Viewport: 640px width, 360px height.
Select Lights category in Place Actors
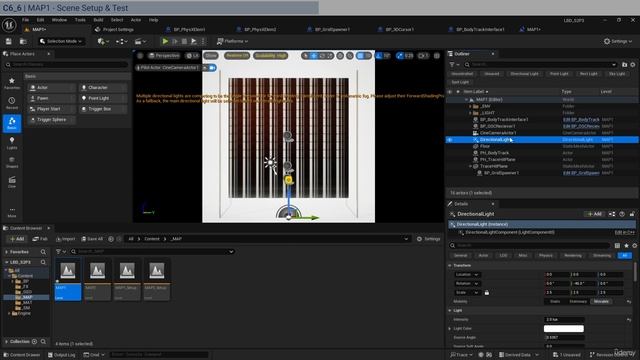tap(12, 143)
